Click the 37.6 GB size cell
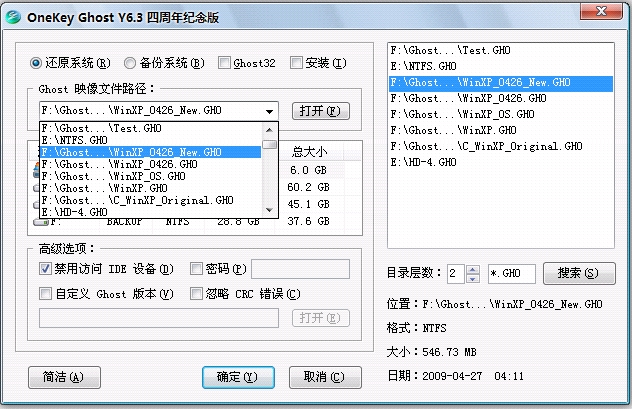This screenshot has height=409, width=632. 308,221
